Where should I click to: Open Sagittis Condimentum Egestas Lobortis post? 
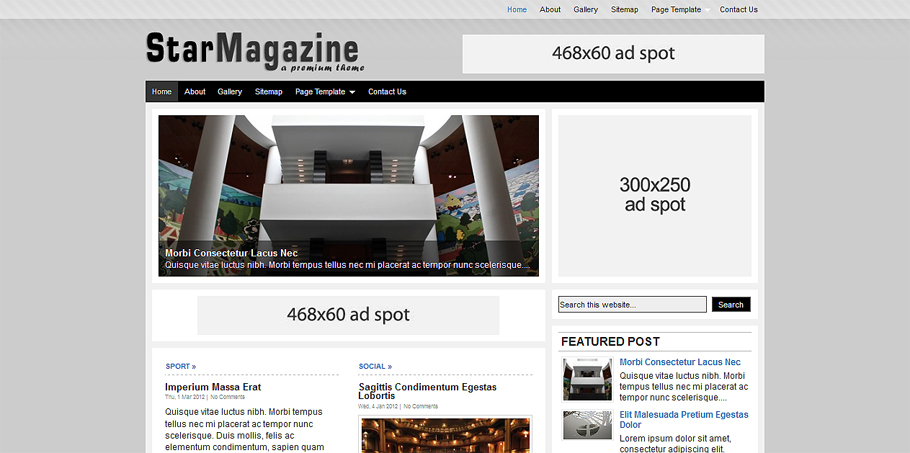click(x=427, y=392)
